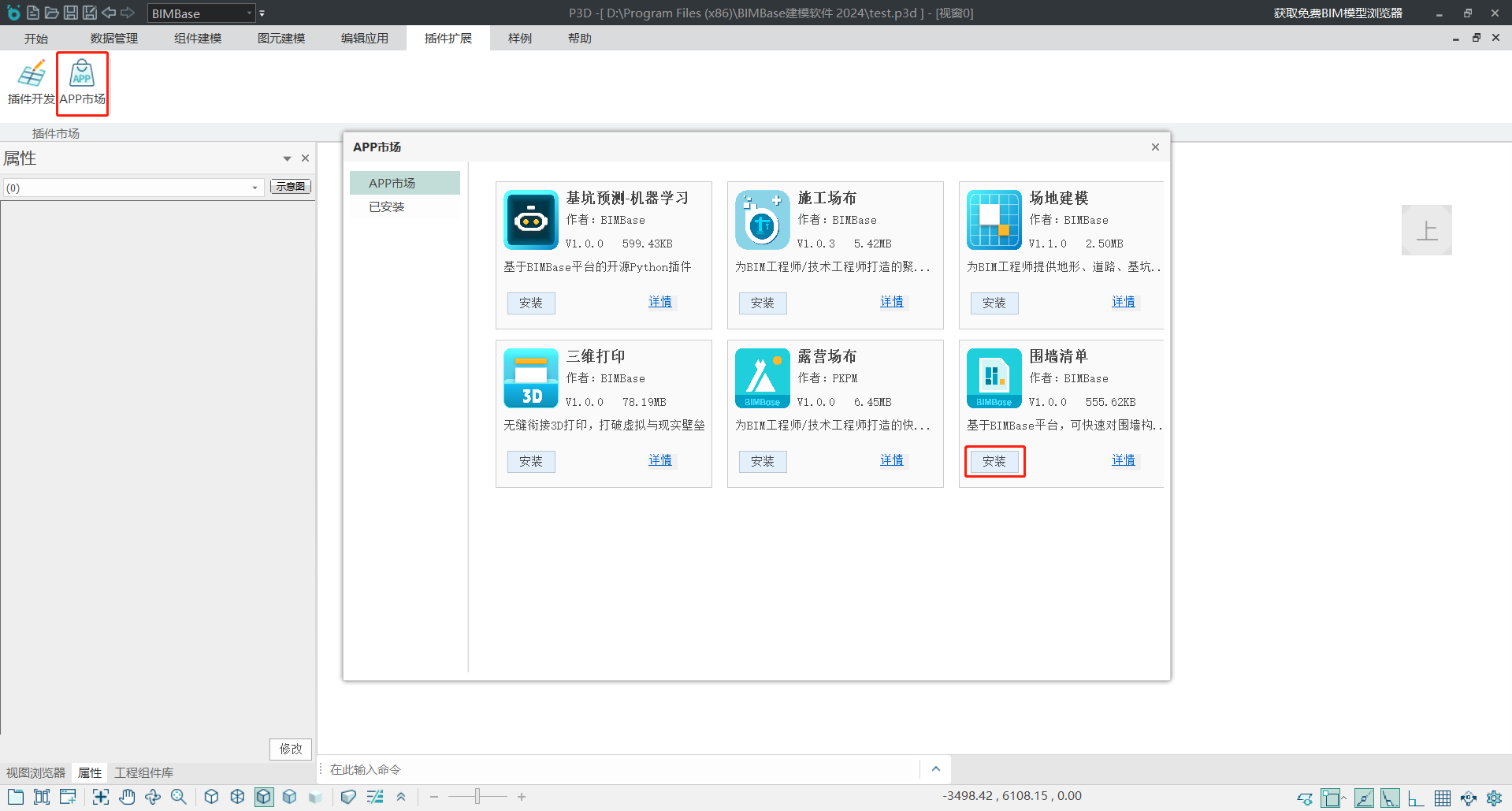Click the save icon in title bar
Image resolution: width=1512 pixels, height=811 pixels.
click(71, 13)
